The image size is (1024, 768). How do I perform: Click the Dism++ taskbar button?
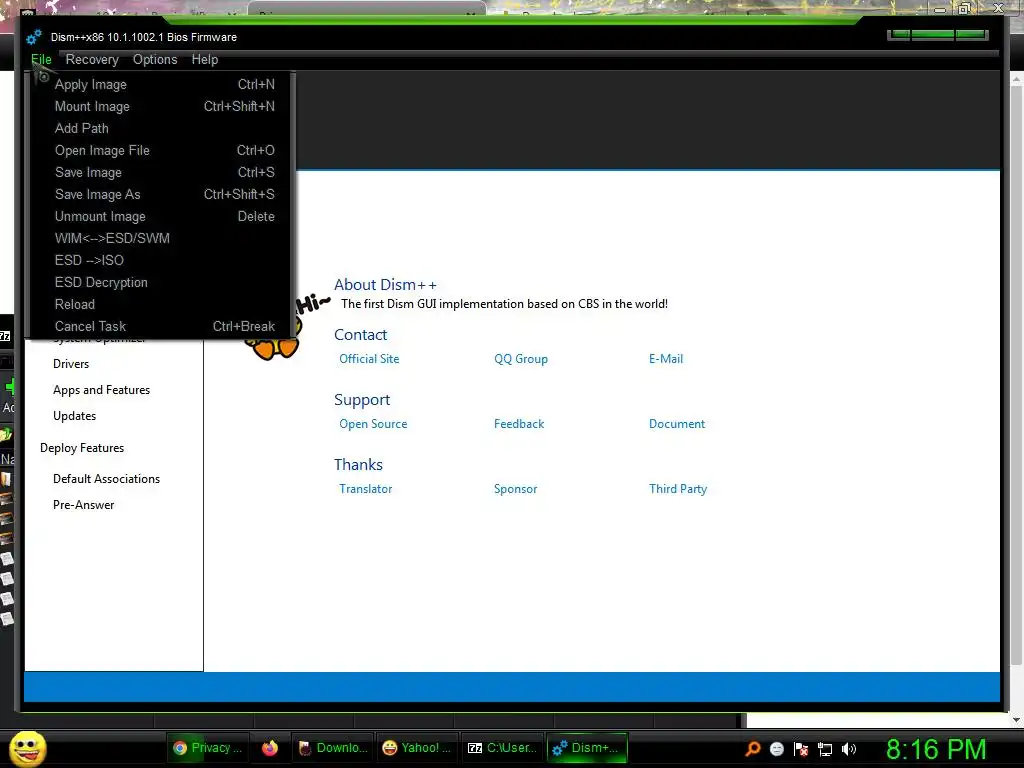coord(586,748)
